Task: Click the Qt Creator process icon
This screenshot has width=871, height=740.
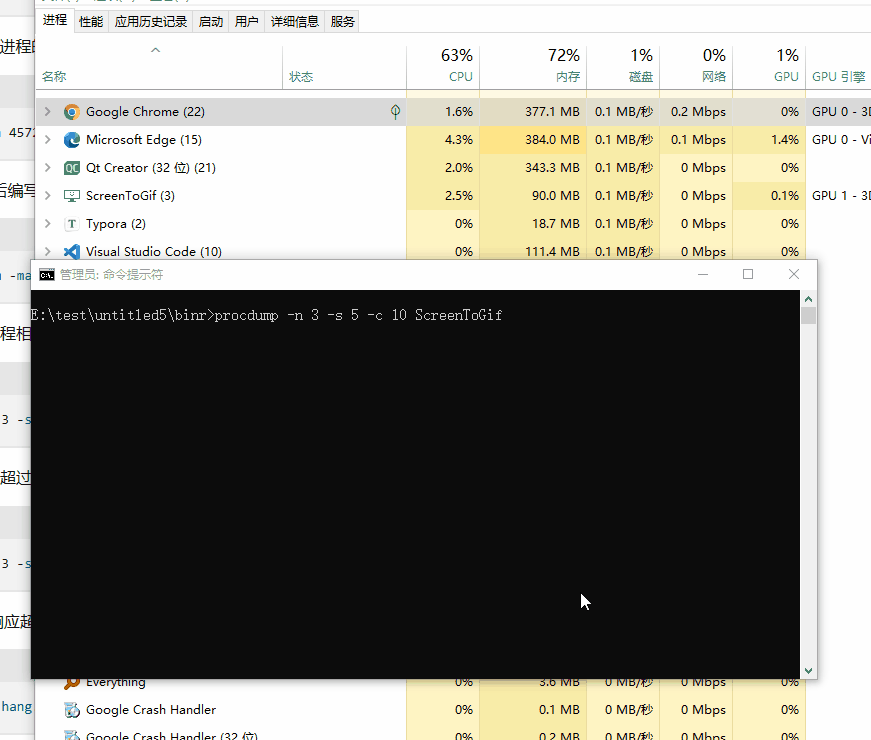Action: (x=72, y=168)
